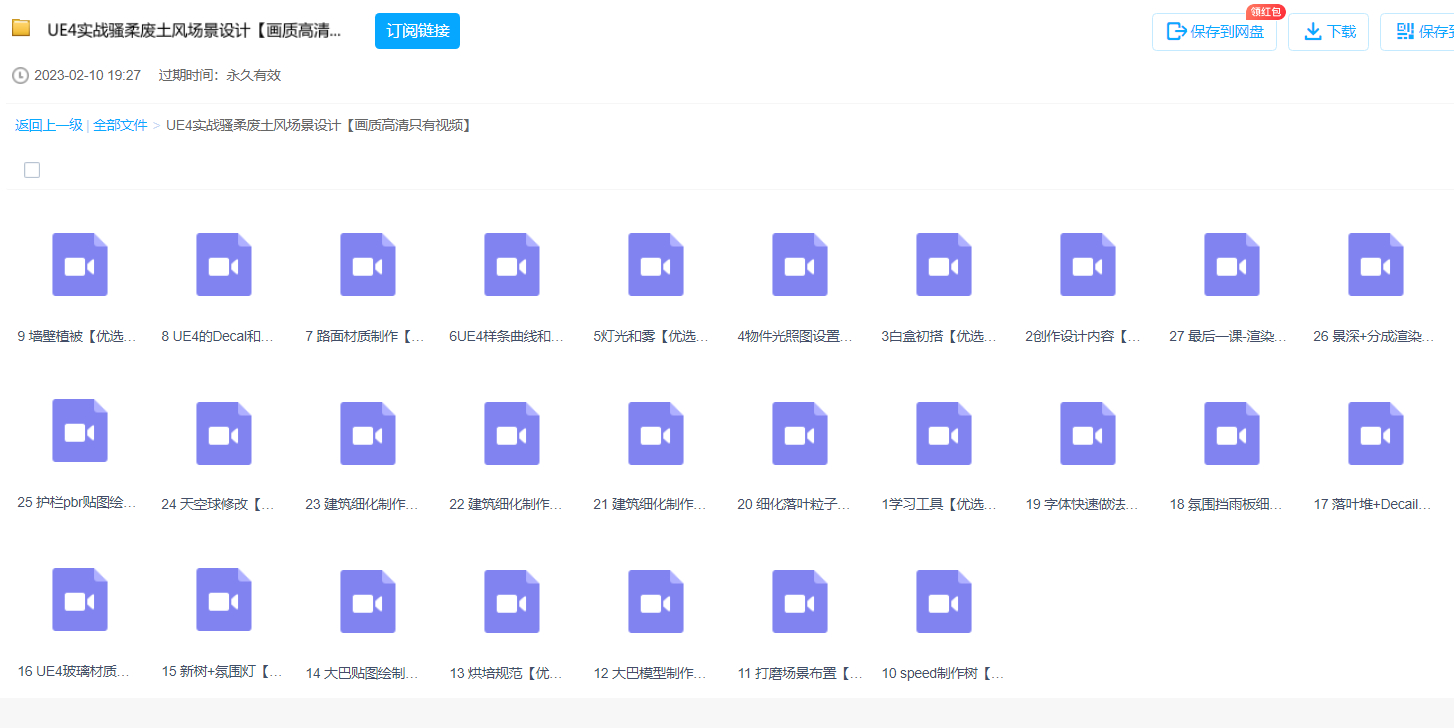Click the 订阅链接 button
This screenshot has height=728, width=1454.
(417, 31)
